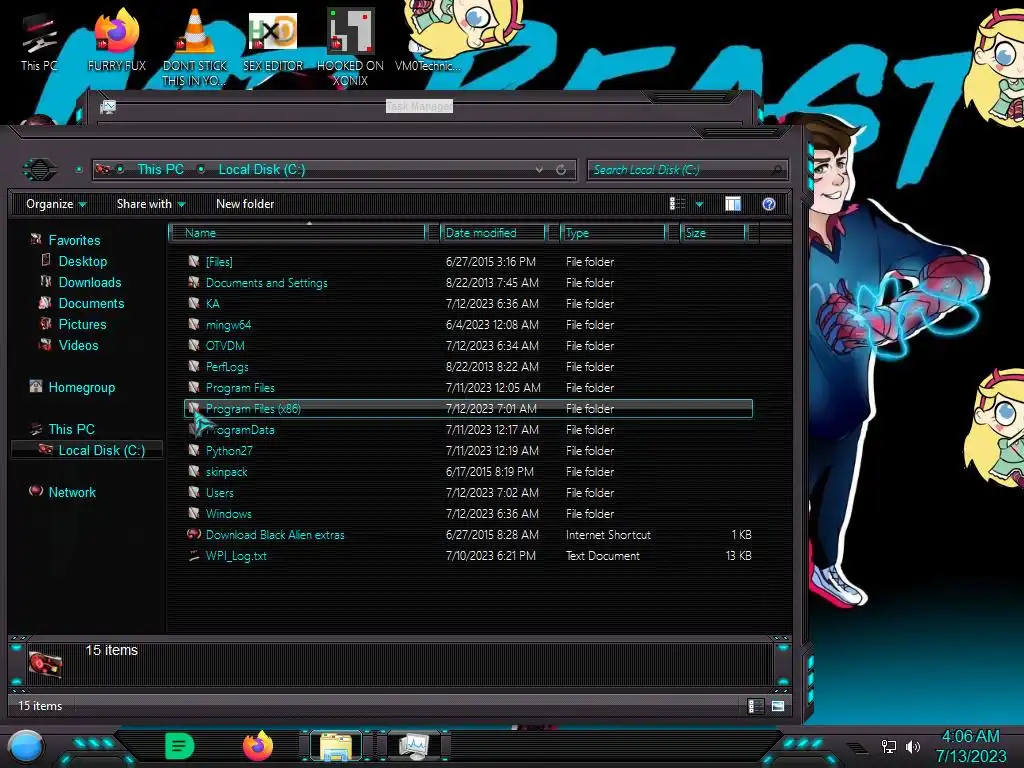This screenshot has width=1024, height=768.
Task: Click the WPI_Log.txt file icon
Action: [x=194, y=556]
